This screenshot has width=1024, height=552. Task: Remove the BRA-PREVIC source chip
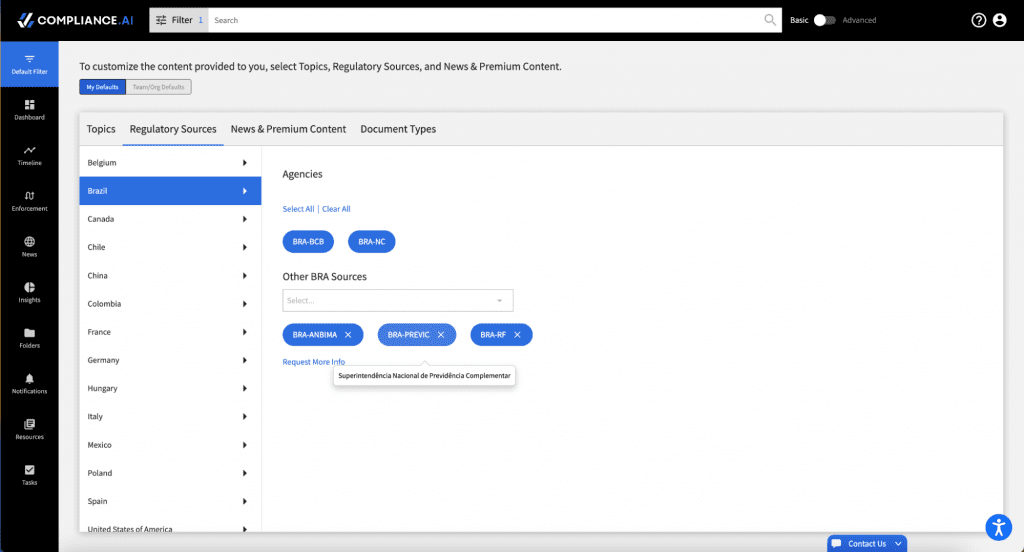[441, 334]
